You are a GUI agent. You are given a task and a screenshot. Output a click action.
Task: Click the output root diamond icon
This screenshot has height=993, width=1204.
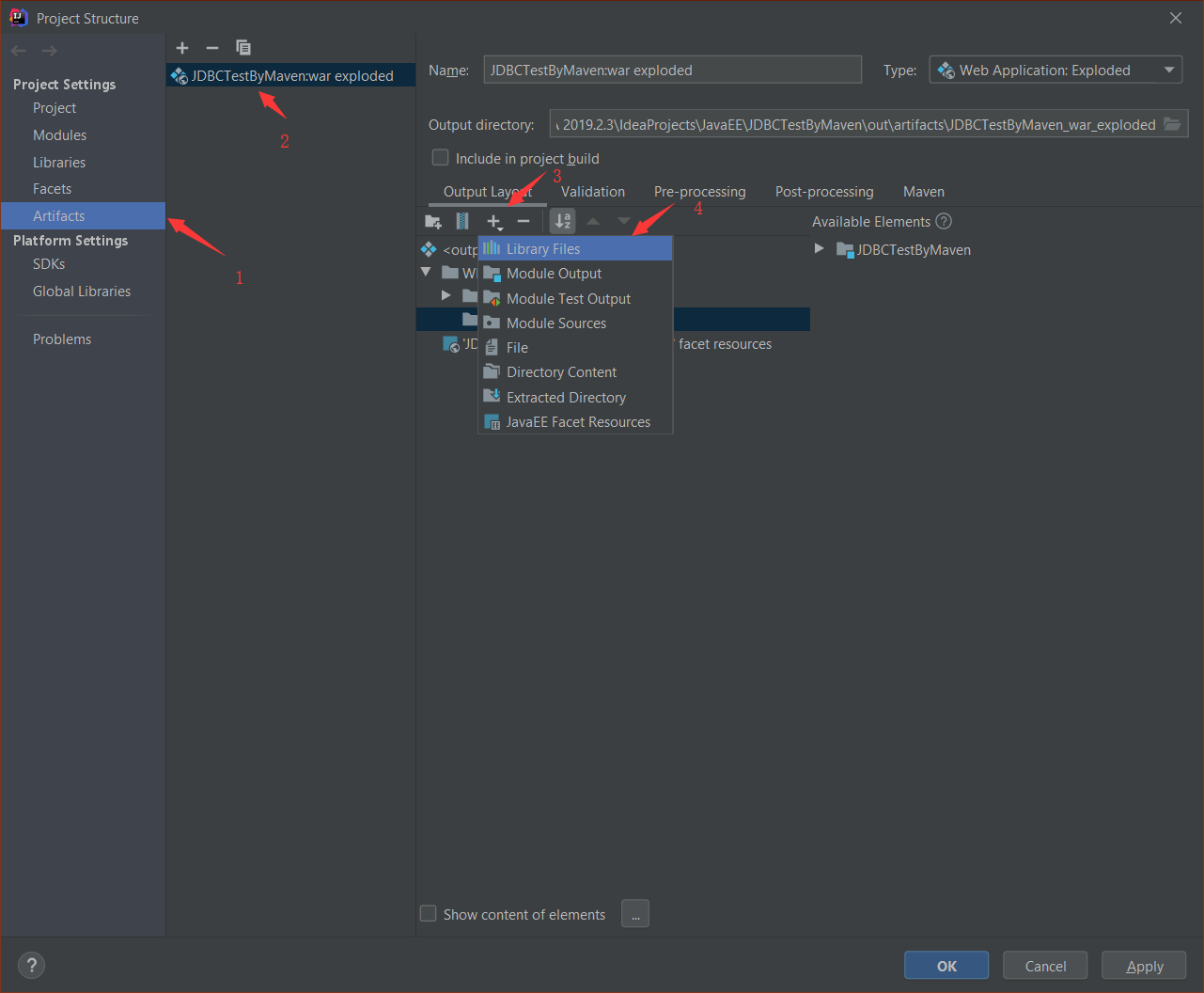(x=429, y=249)
